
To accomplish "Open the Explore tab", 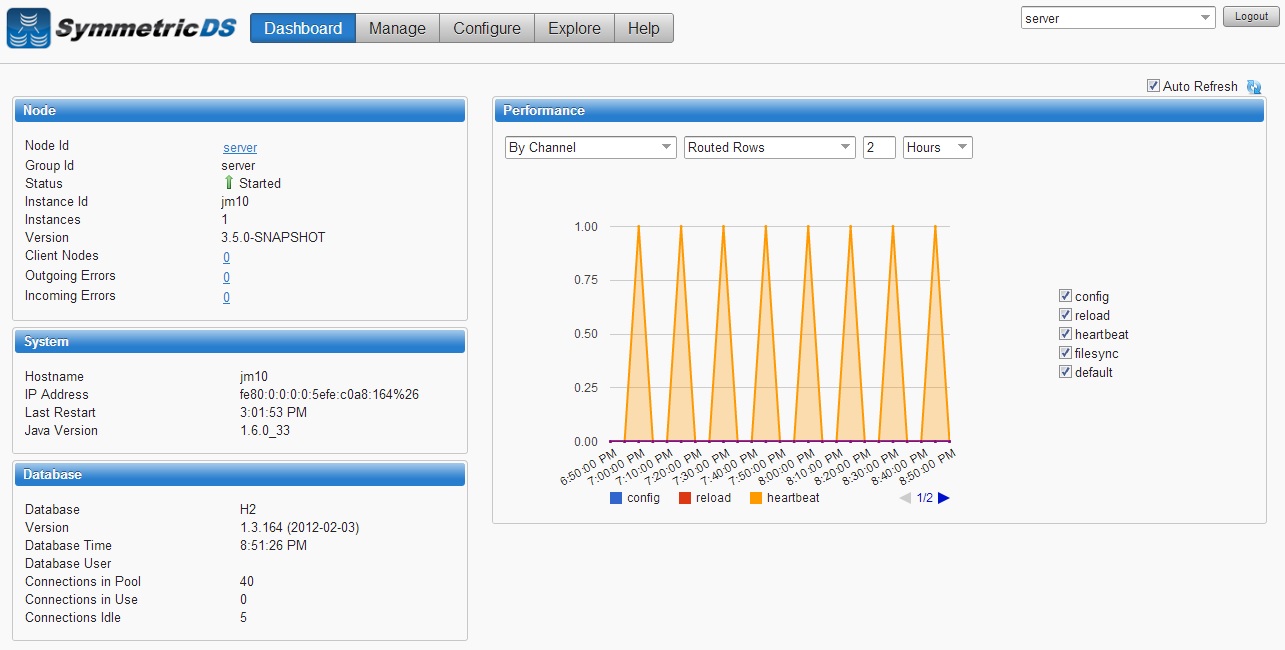I will [574, 28].
